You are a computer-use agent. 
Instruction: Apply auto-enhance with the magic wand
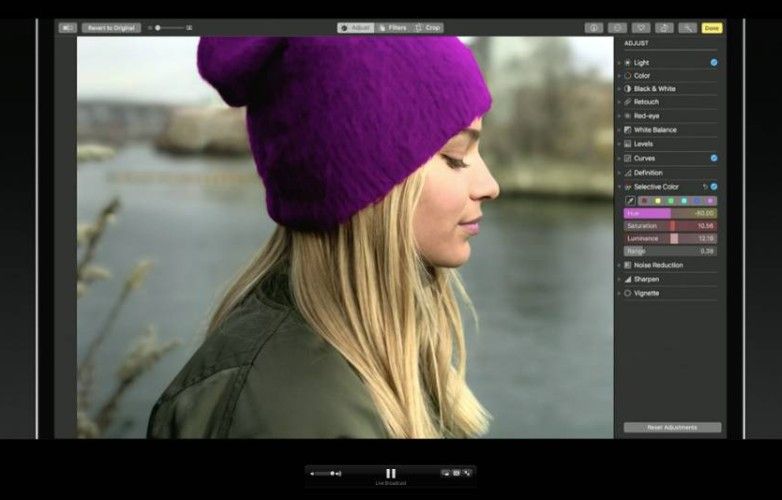tap(687, 28)
